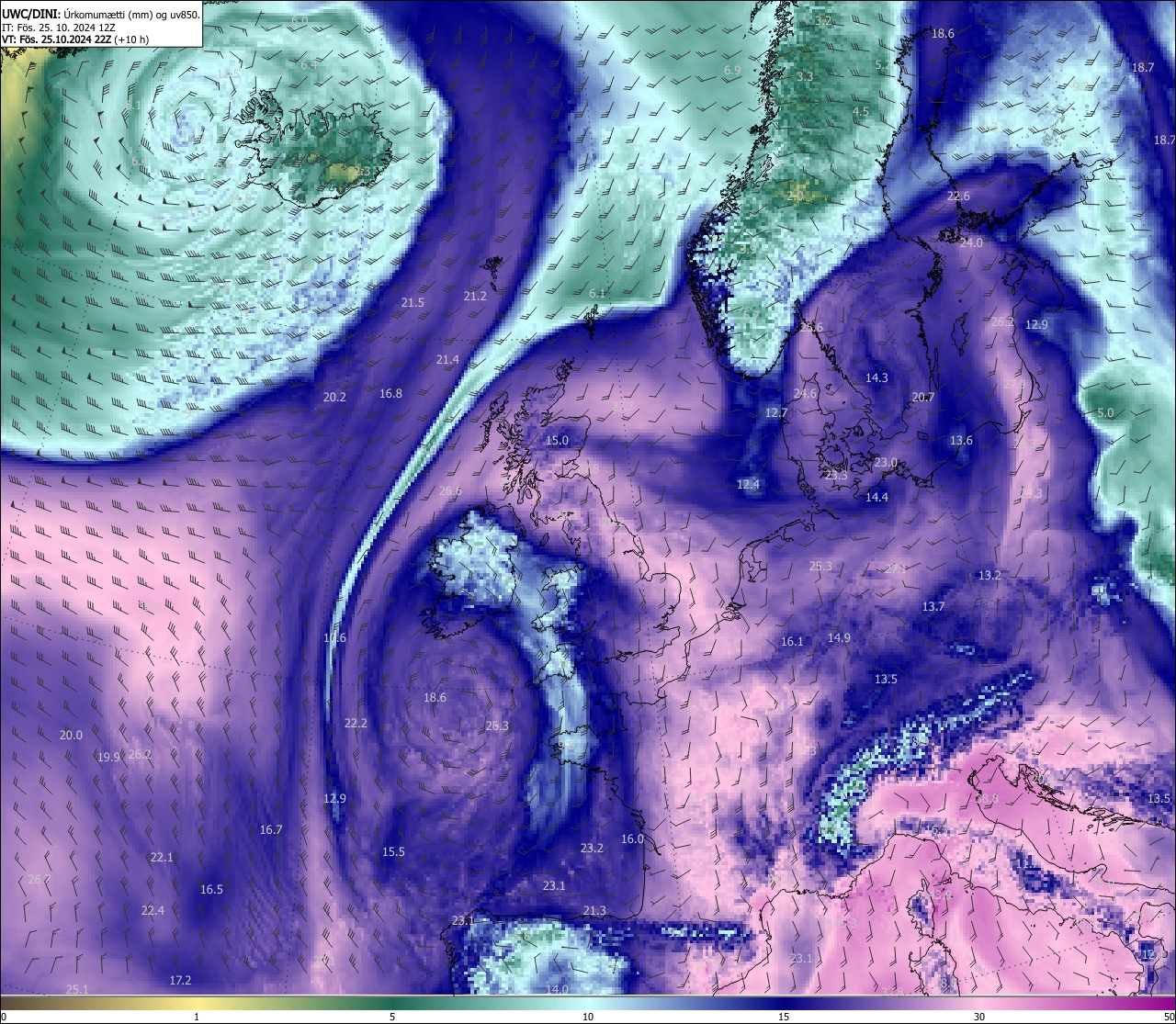Click the 14.4 map value
This screenshot has width=1176, height=1024.
click(x=876, y=498)
